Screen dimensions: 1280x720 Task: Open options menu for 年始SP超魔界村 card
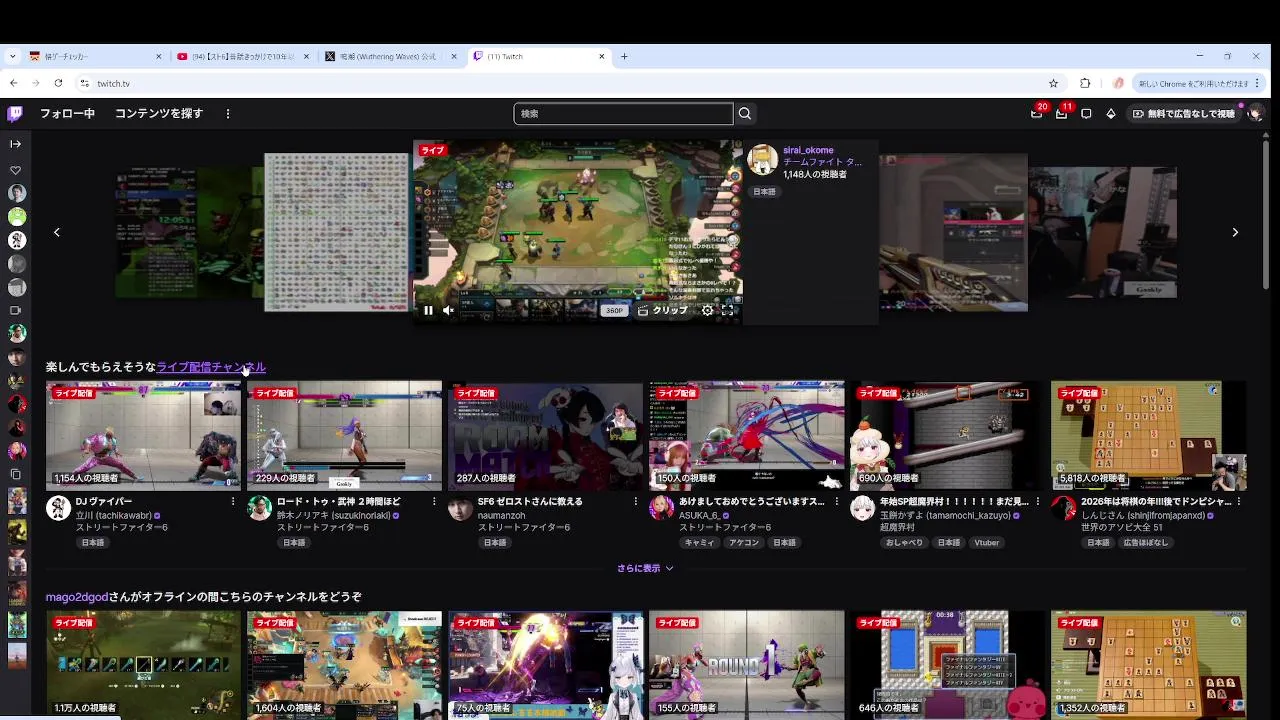pos(1037,502)
